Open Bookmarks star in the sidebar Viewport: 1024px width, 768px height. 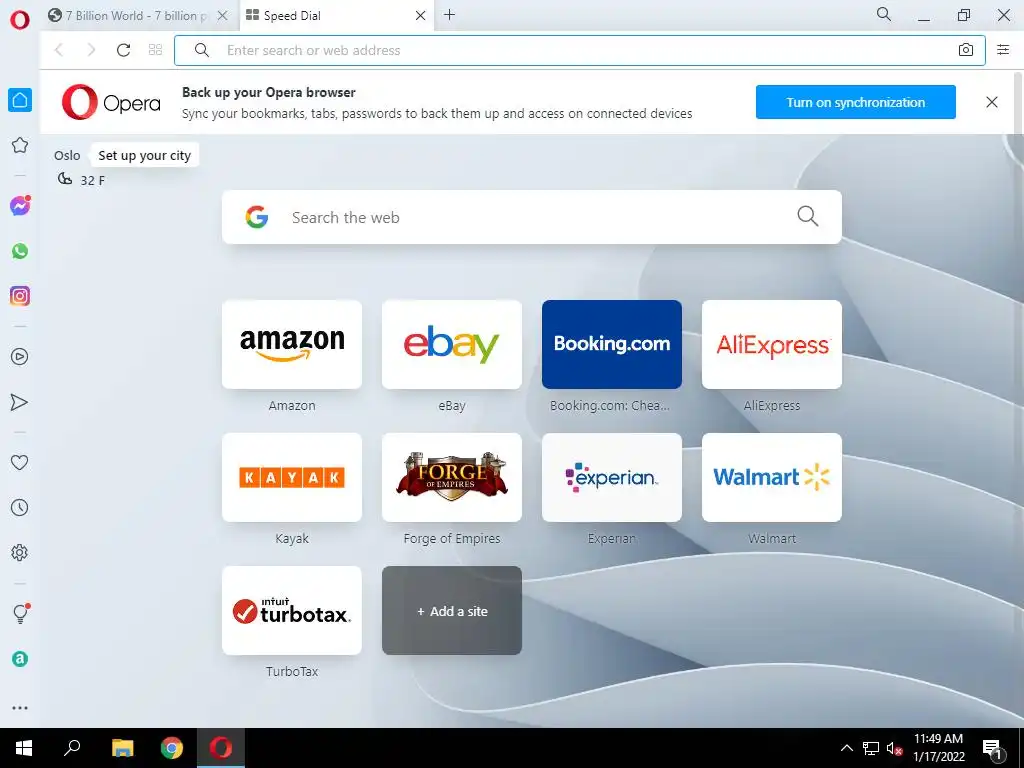tap(20, 145)
